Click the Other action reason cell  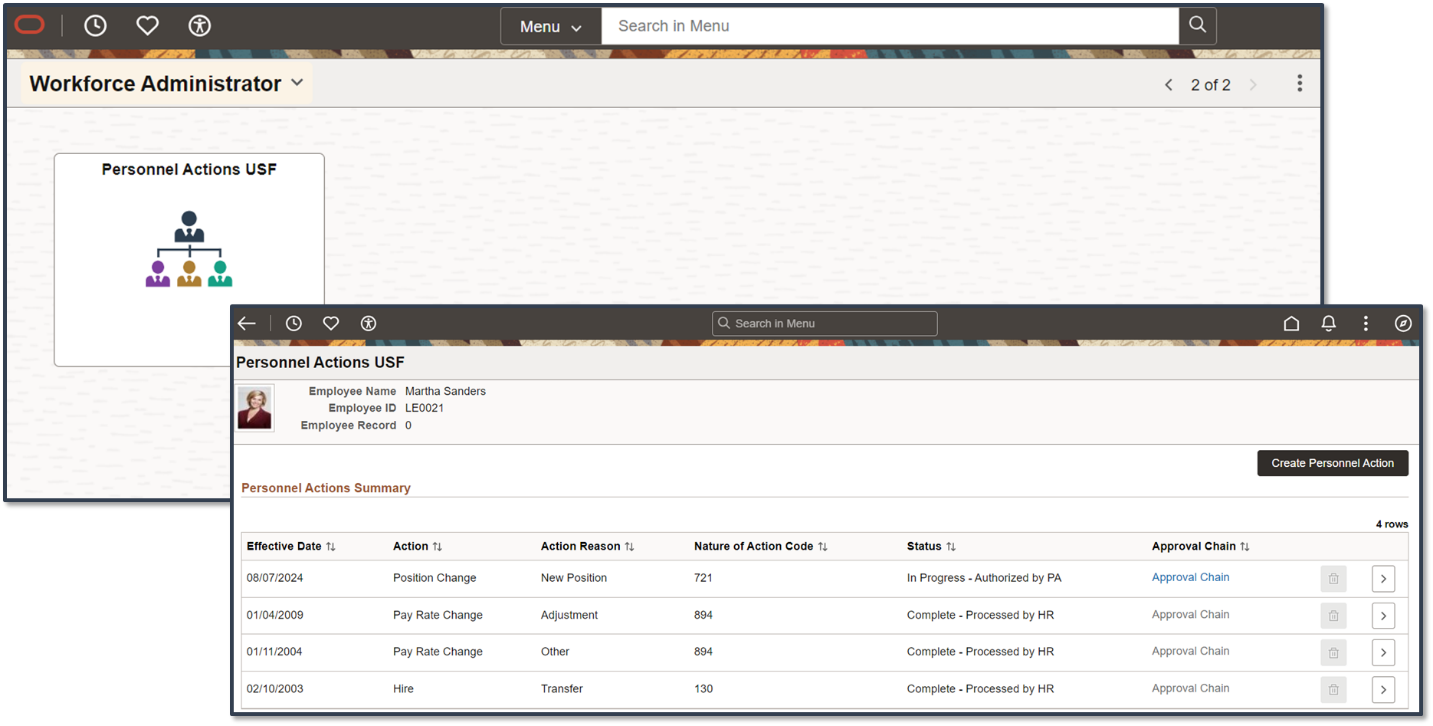(555, 652)
